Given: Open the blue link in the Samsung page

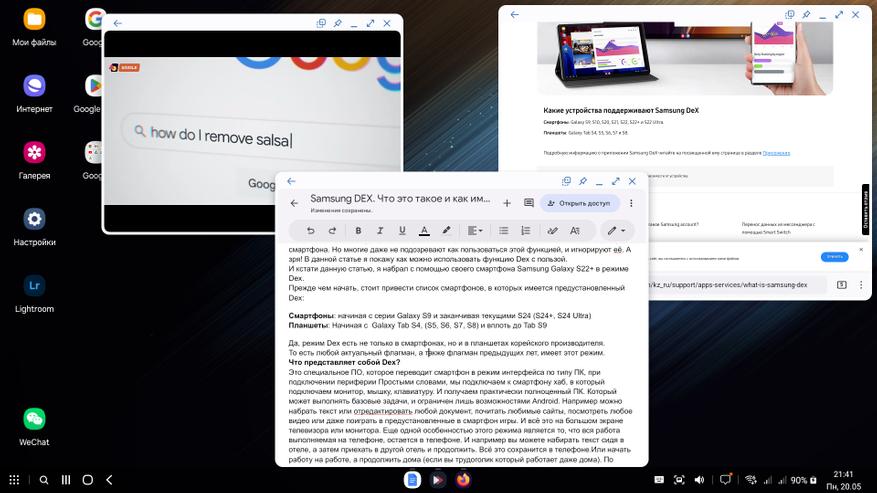Looking at the screenshot, I should coord(776,153).
